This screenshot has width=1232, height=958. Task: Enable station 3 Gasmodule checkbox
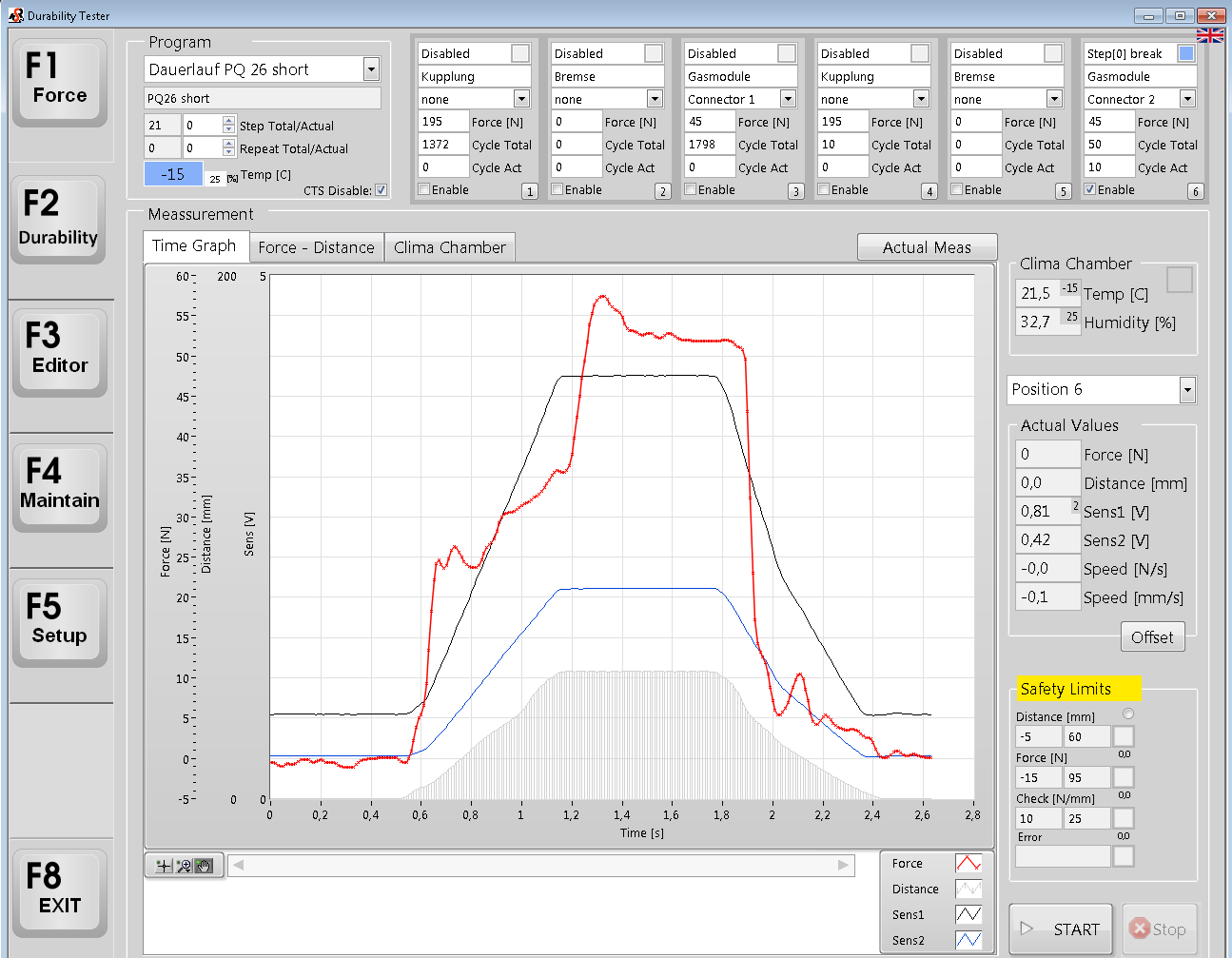[691, 189]
